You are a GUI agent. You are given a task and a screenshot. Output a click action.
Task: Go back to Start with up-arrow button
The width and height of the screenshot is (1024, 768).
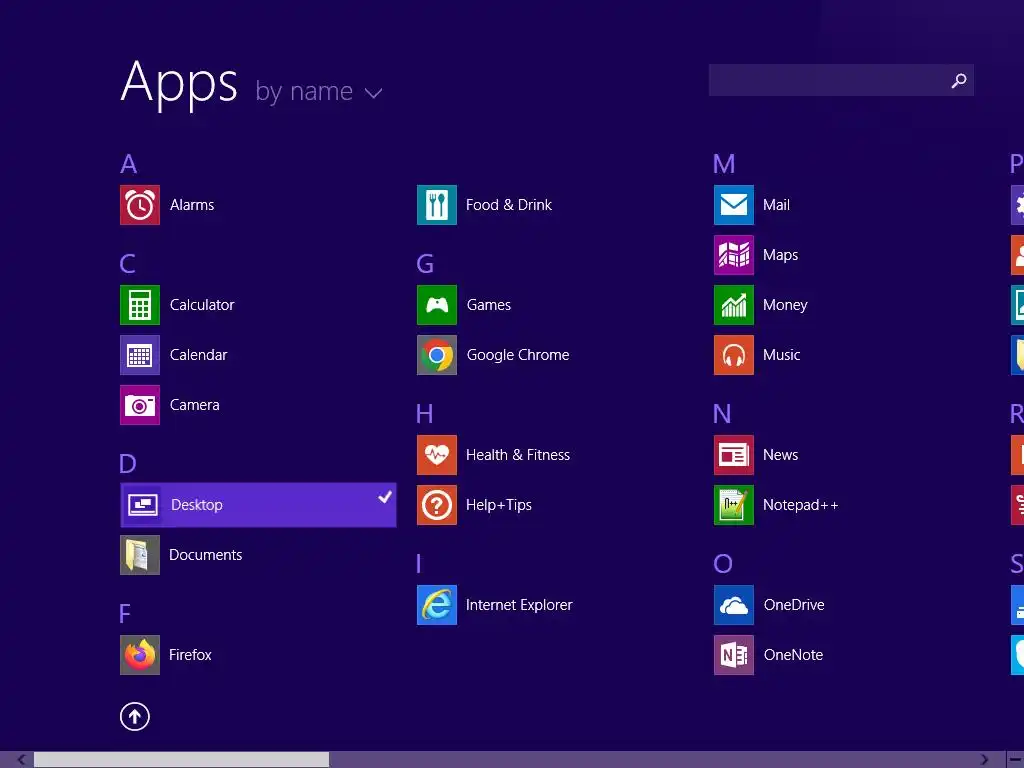135,717
